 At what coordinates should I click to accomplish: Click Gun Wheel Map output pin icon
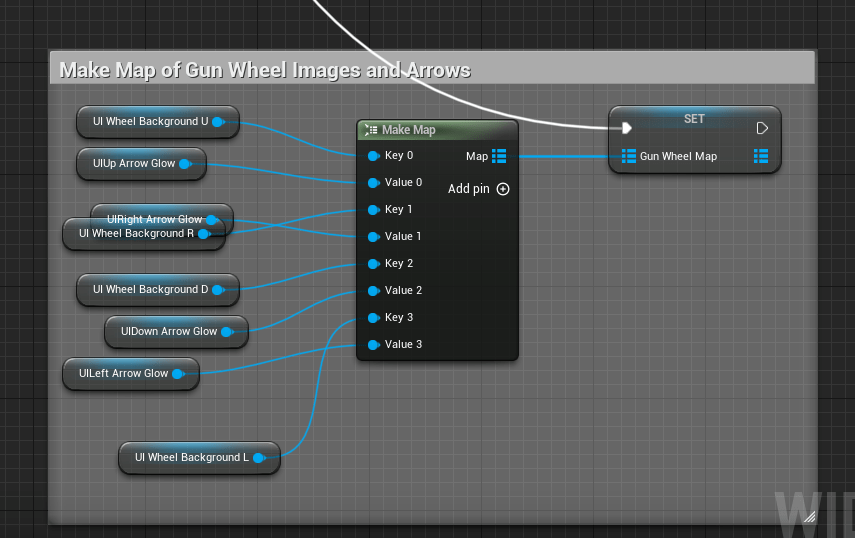[761, 156]
